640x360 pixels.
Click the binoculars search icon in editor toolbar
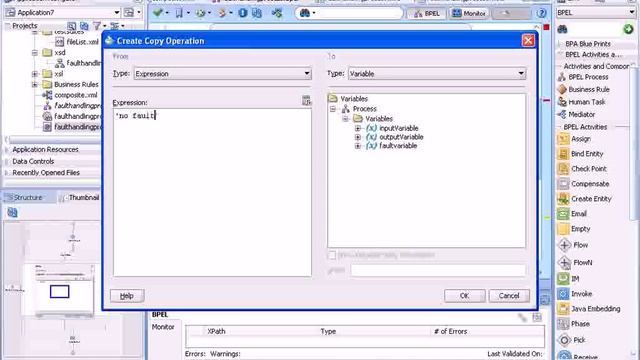click(304, 13)
